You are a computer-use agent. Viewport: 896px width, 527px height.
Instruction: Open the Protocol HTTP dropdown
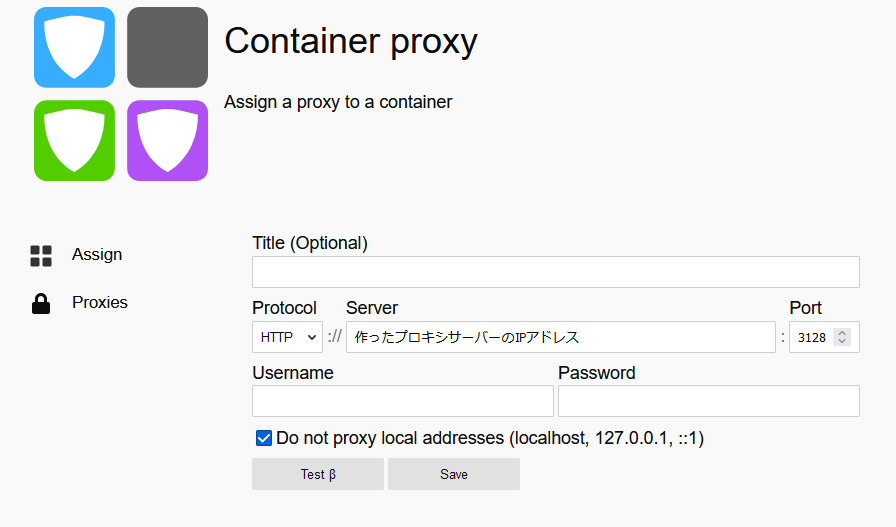[x=287, y=337]
